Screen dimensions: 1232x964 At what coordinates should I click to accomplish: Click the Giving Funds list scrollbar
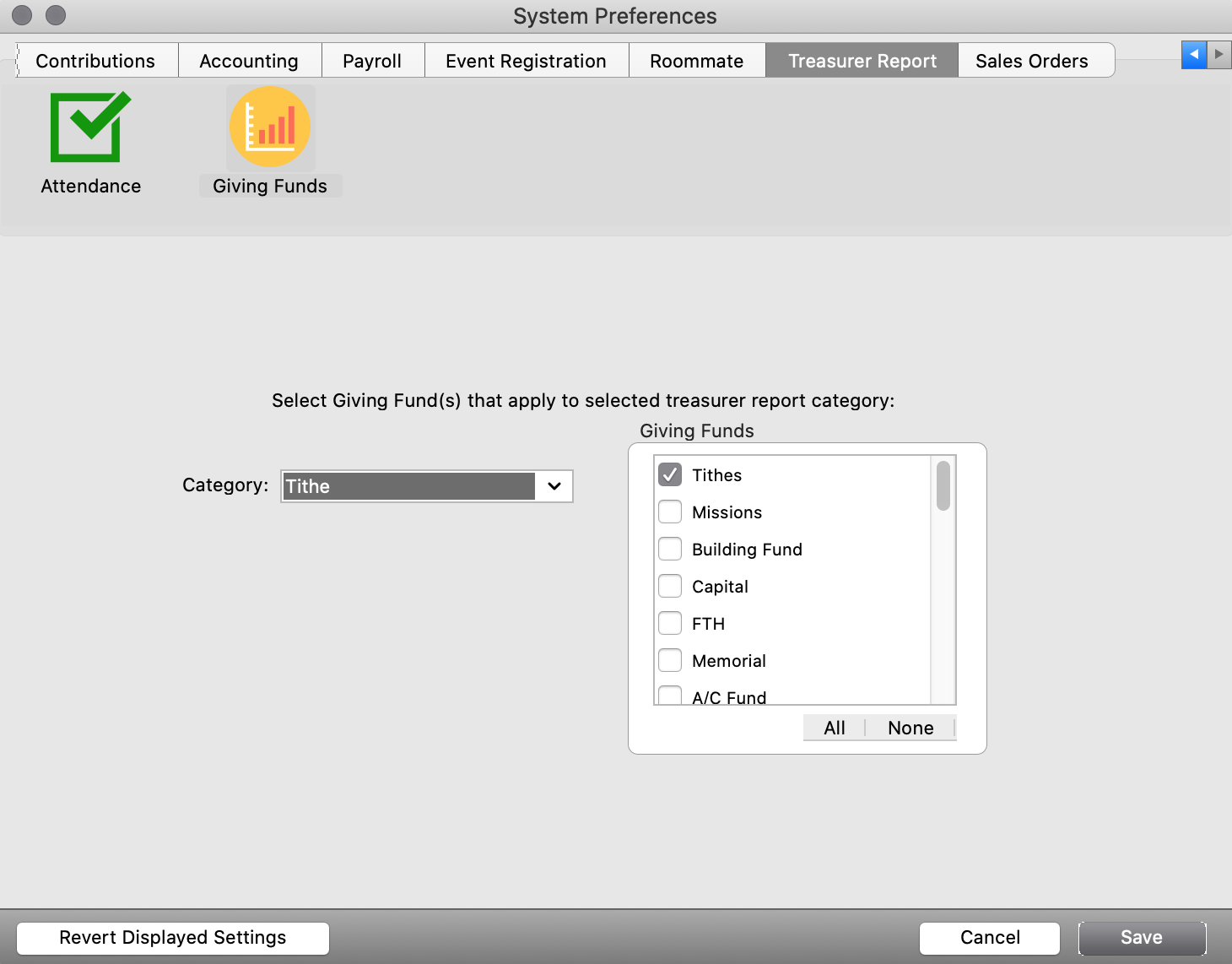click(943, 486)
